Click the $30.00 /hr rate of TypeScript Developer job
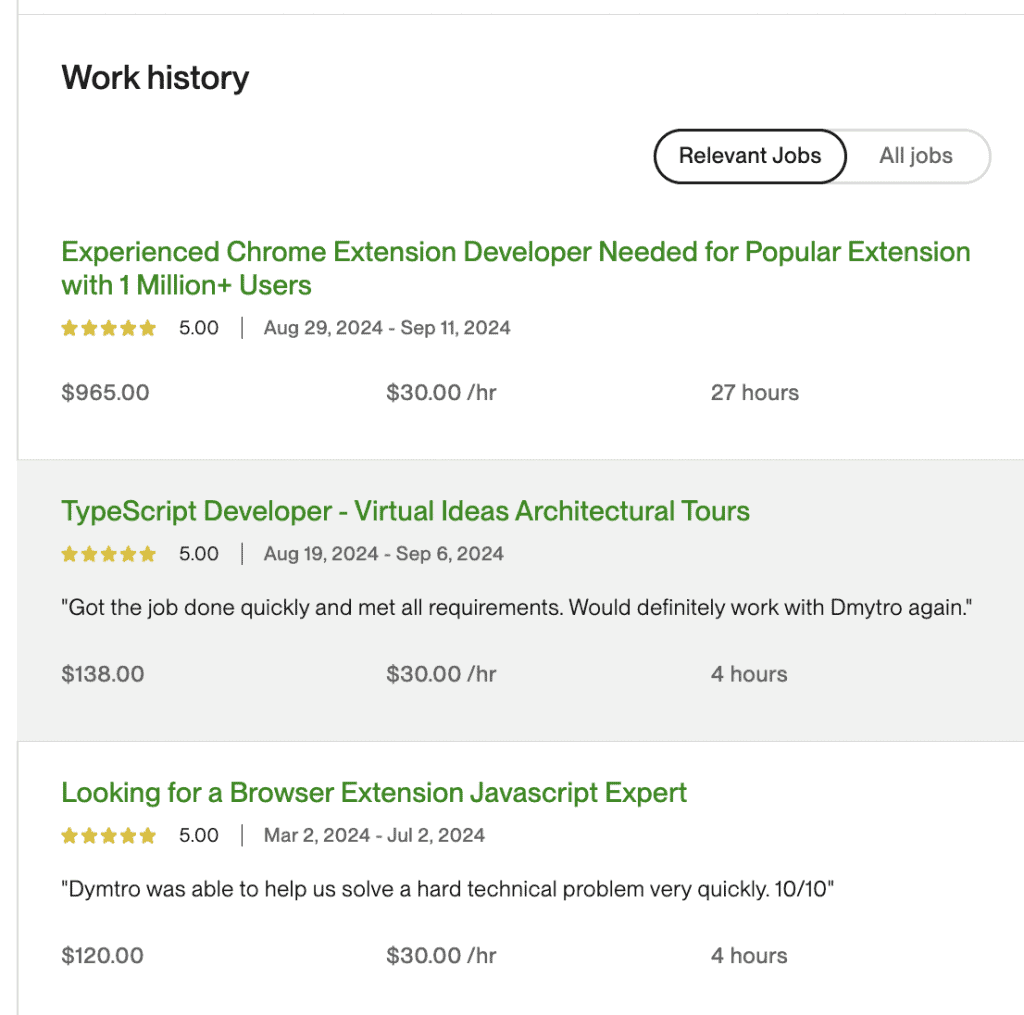The height and width of the screenshot is (1015, 1024). pyautogui.click(x=441, y=674)
